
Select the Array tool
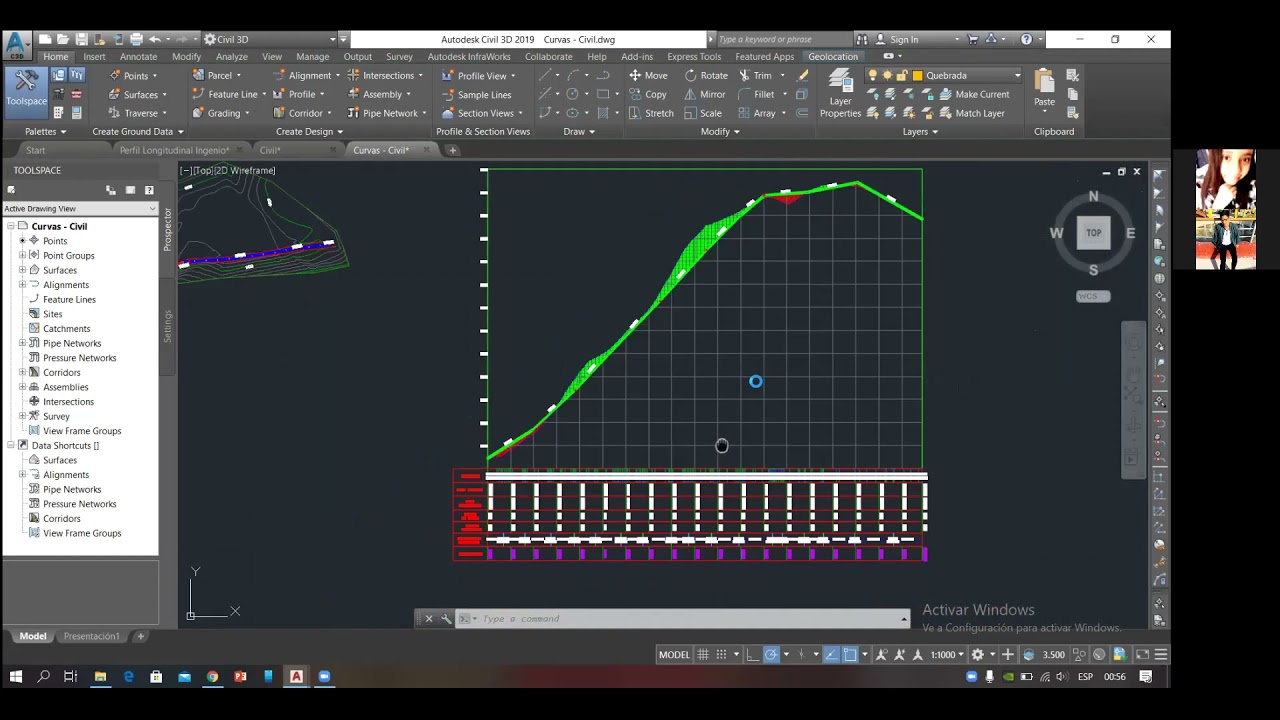757,113
